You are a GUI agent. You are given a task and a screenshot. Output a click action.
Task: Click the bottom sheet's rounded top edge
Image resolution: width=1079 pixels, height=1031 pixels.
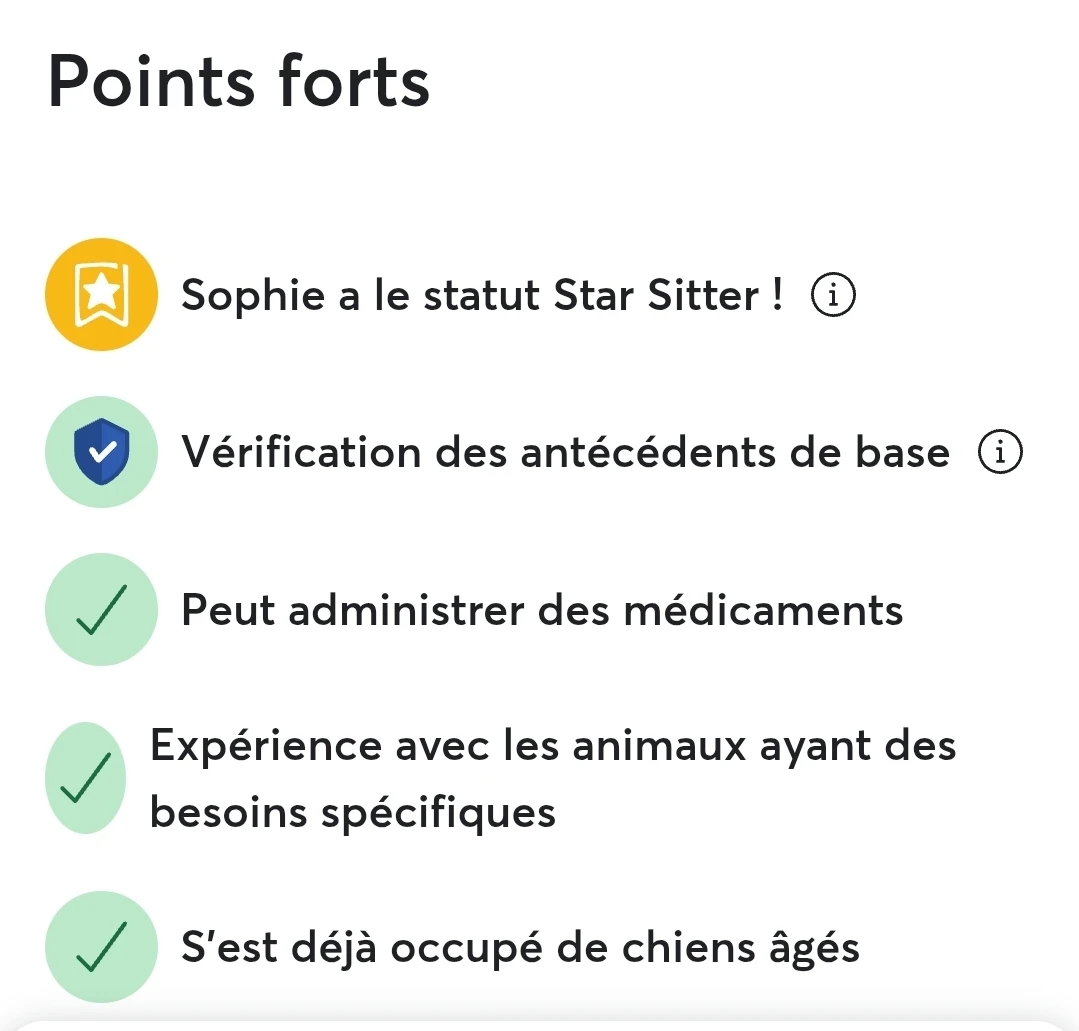(540, 1025)
